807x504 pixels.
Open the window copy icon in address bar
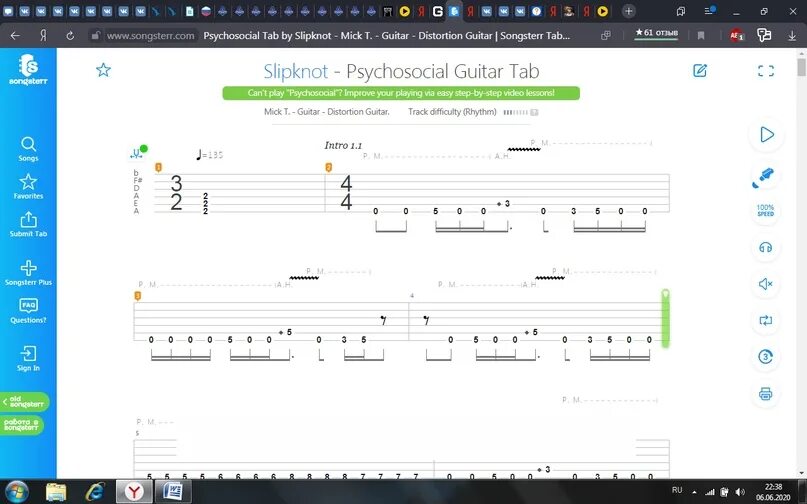606,36
